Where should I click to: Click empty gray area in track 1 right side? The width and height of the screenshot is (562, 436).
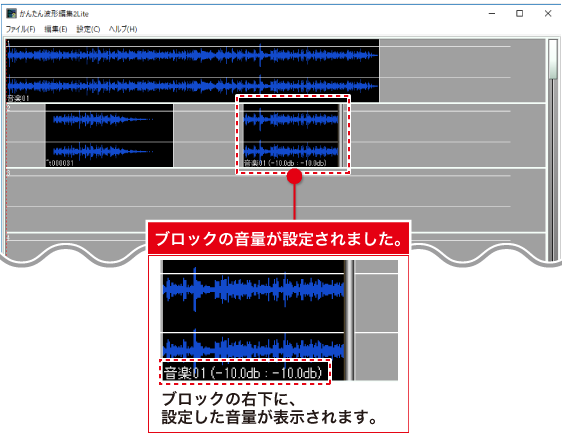tap(462, 71)
